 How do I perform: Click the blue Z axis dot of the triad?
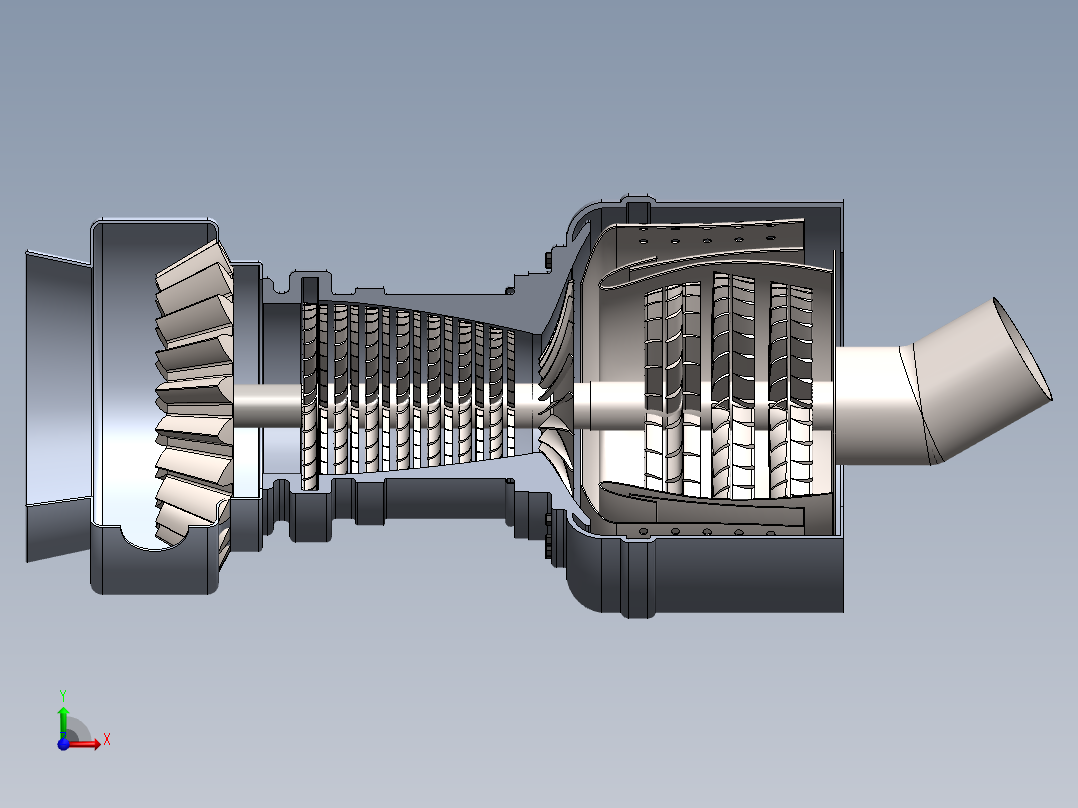pyautogui.click(x=63, y=744)
